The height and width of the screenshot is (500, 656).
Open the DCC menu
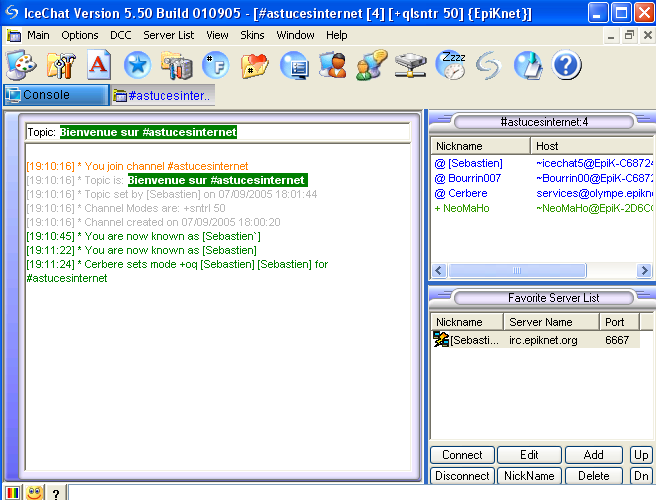pos(120,35)
